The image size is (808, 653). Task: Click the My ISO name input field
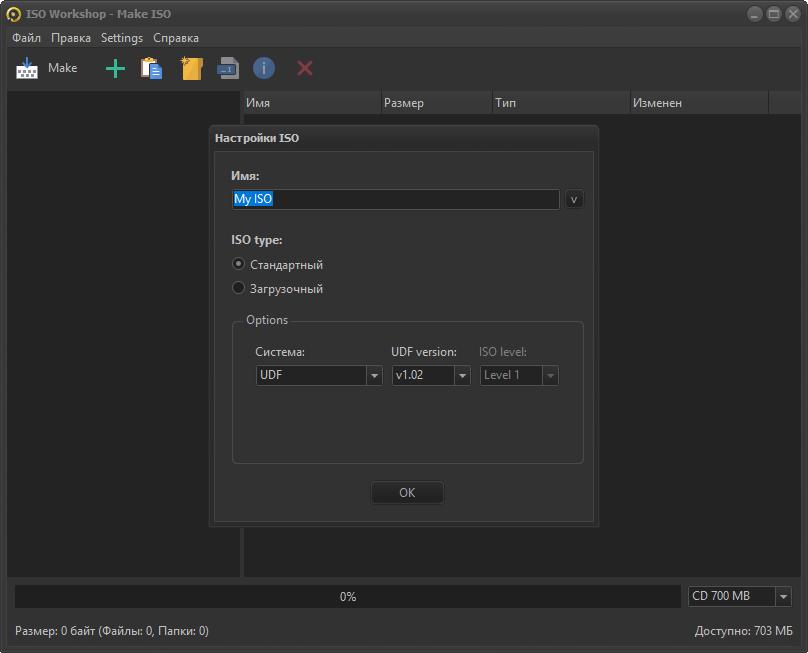click(395, 199)
